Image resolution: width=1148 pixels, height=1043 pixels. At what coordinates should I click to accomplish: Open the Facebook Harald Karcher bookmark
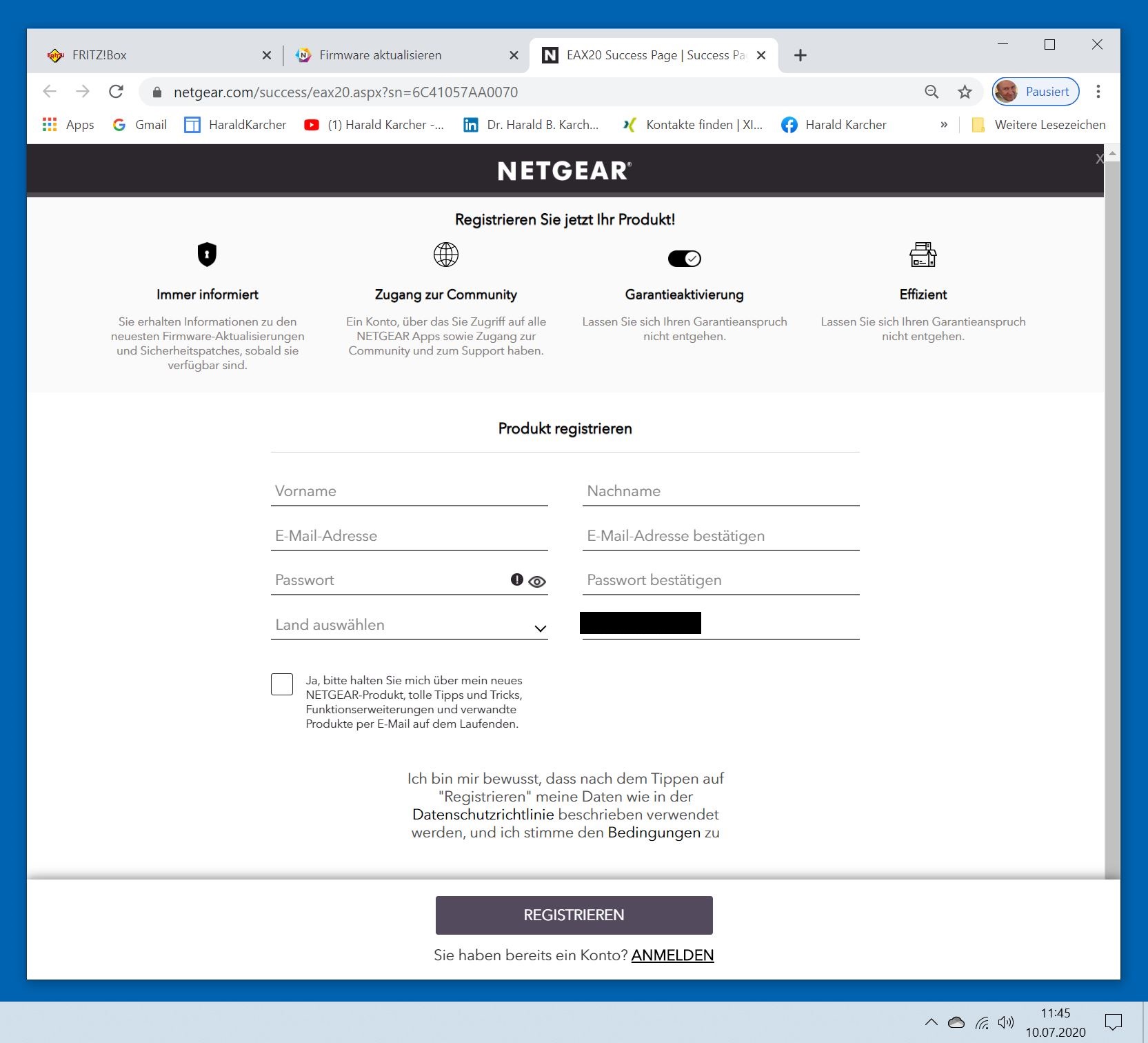click(834, 125)
